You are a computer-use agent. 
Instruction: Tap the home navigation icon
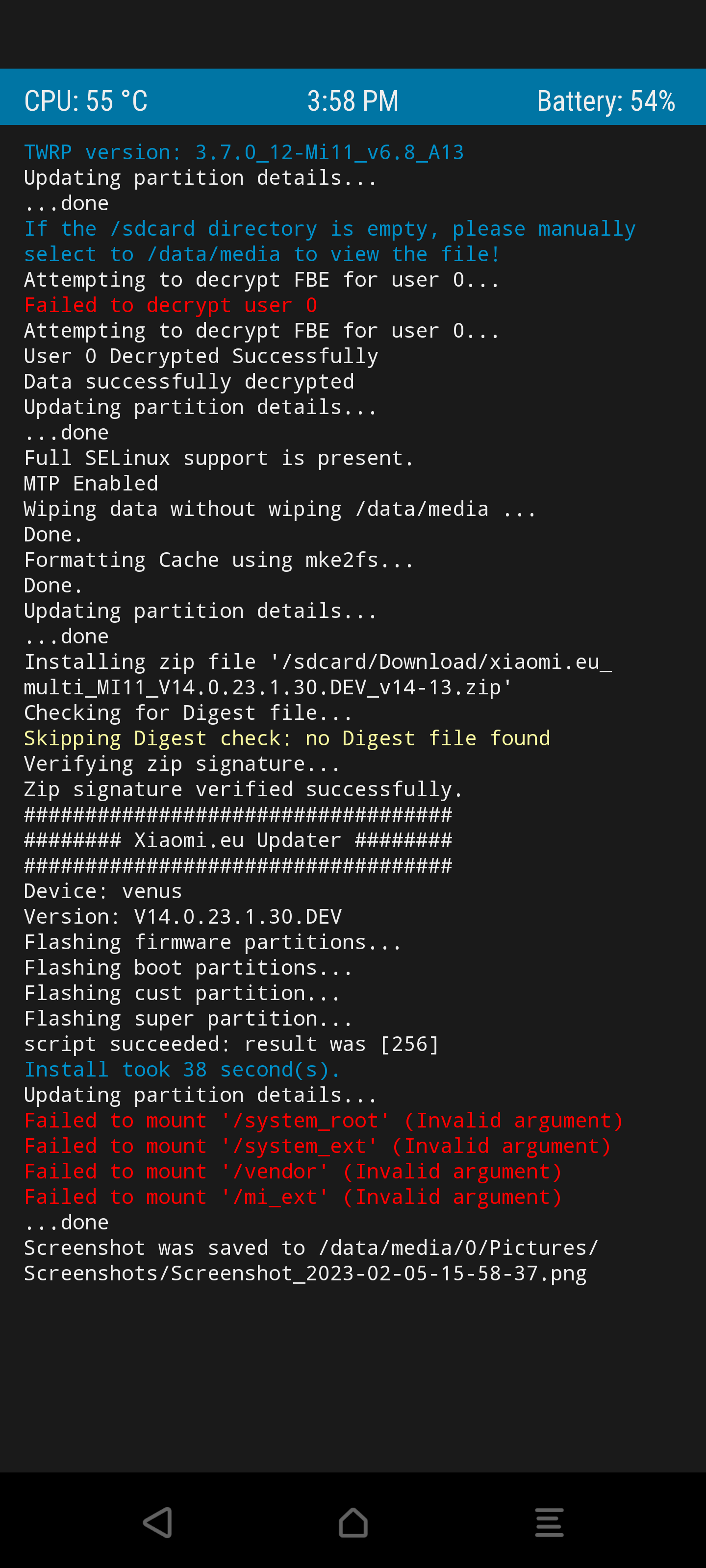pos(353,1523)
